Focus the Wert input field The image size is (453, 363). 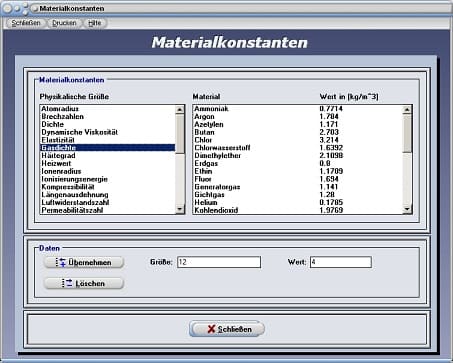click(341, 262)
